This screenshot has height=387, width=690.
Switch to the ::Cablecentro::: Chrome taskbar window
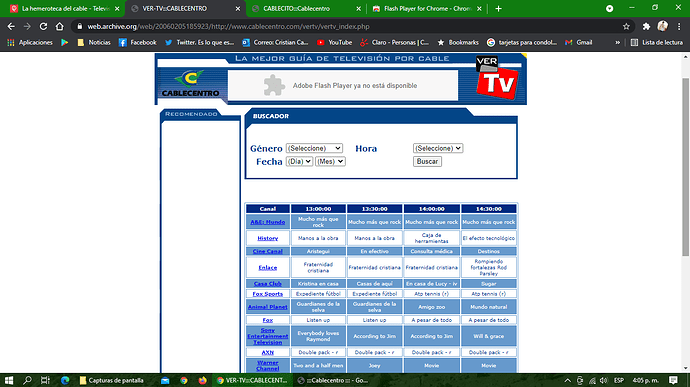coord(333,380)
